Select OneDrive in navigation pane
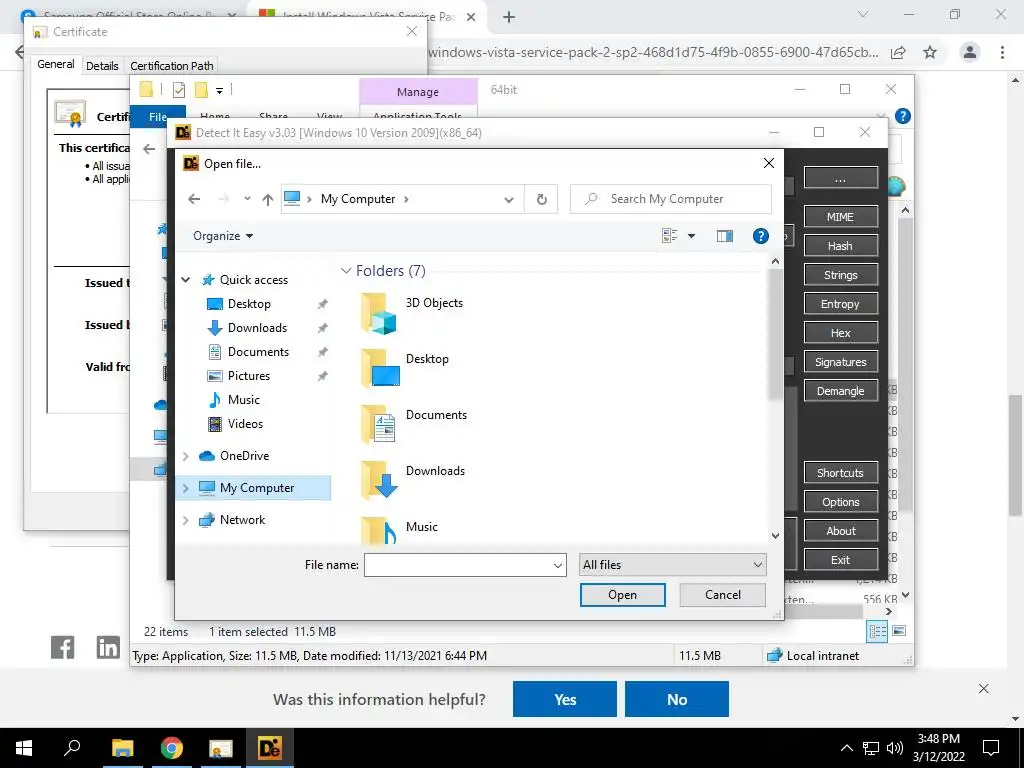 point(244,456)
